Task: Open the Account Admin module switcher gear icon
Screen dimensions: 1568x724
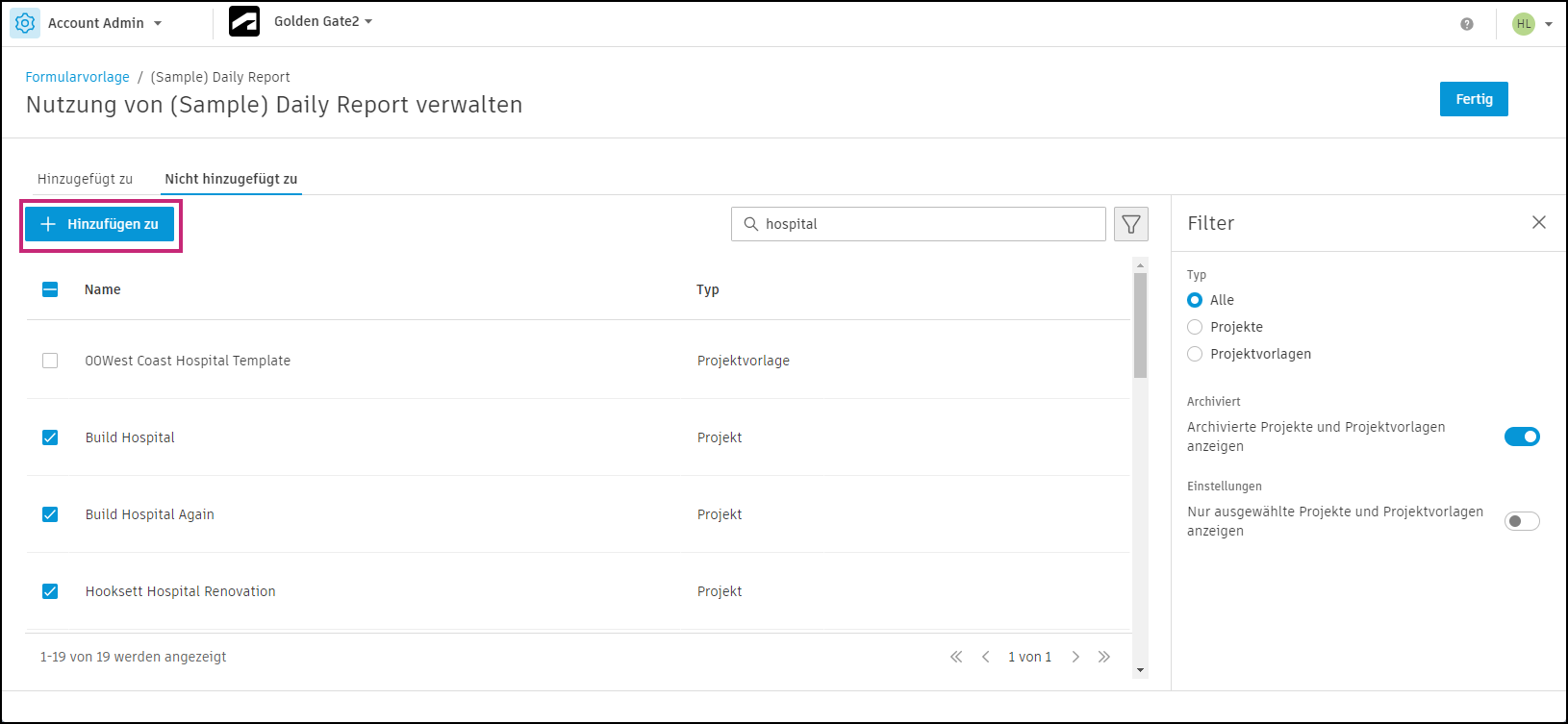Action: tap(24, 22)
